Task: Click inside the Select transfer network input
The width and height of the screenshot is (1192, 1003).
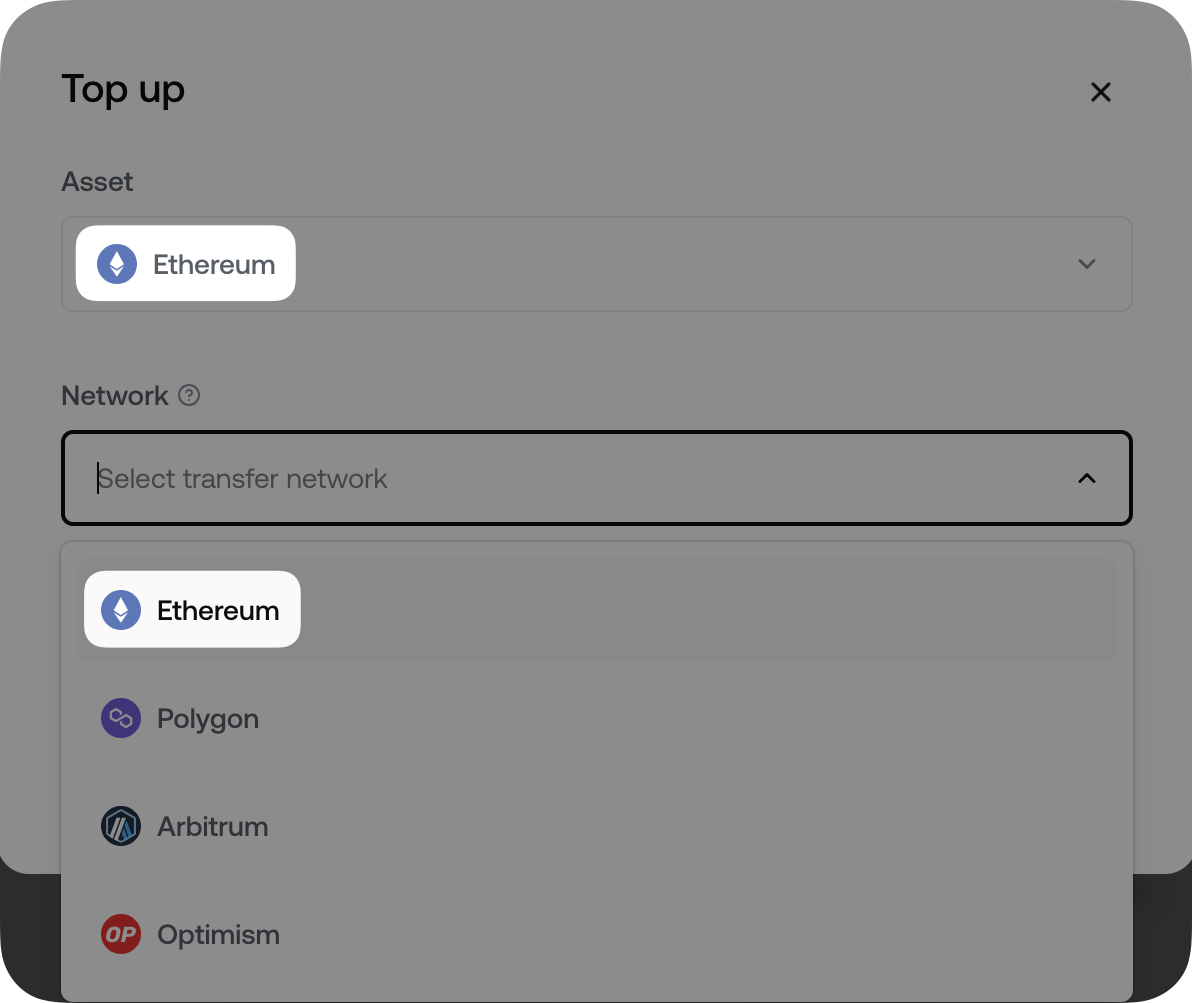Action: [x=400, y=478]
